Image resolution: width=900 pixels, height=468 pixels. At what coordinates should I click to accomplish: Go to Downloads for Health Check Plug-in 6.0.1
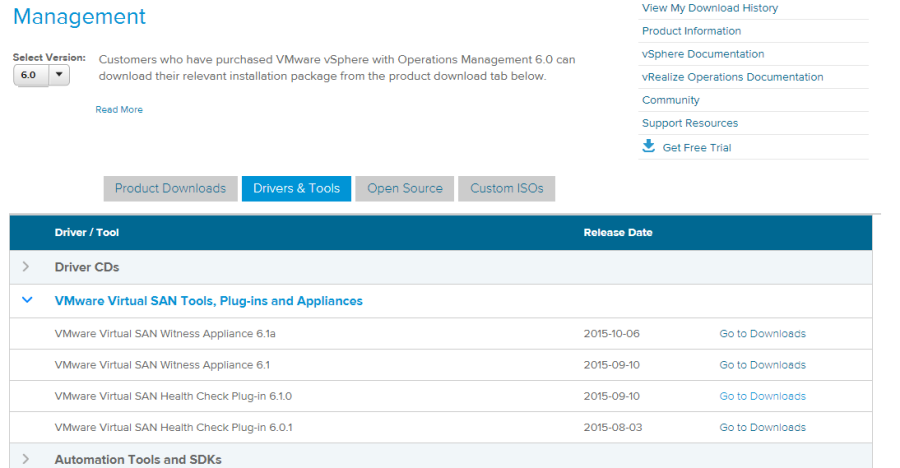762,427
